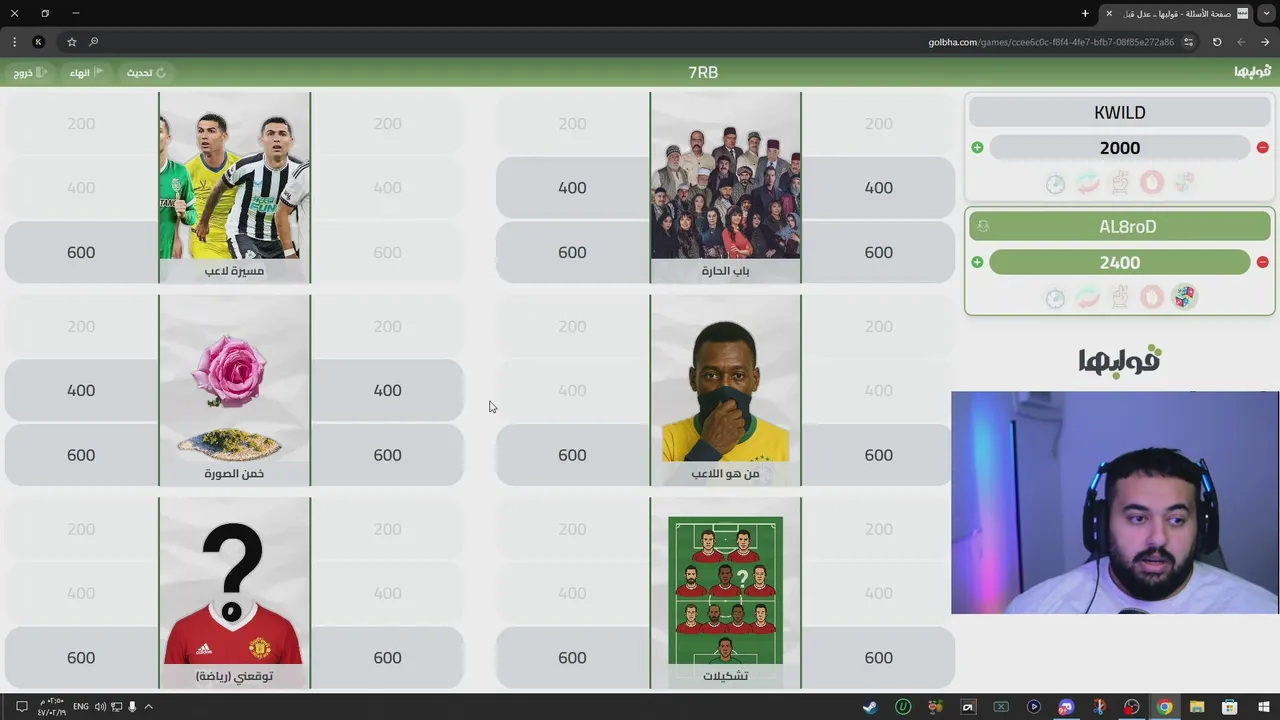
Task: Pick 600 right of خمن الصورة card
Action: click(387, 455)
